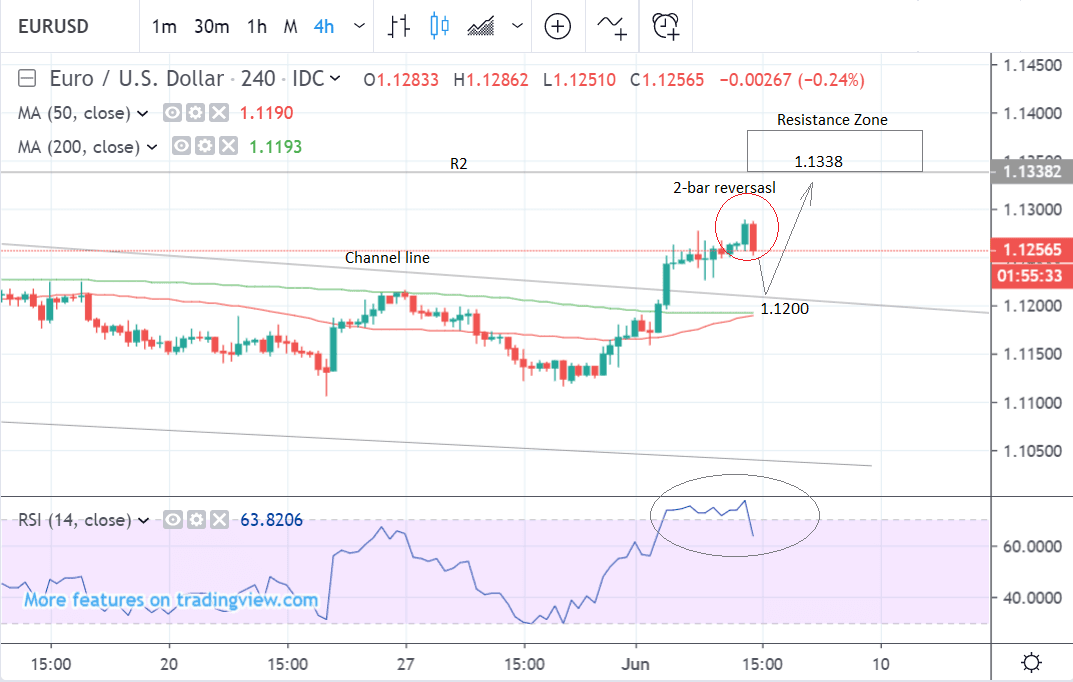Open chart settings gear at bottom right

(1032, 663)
